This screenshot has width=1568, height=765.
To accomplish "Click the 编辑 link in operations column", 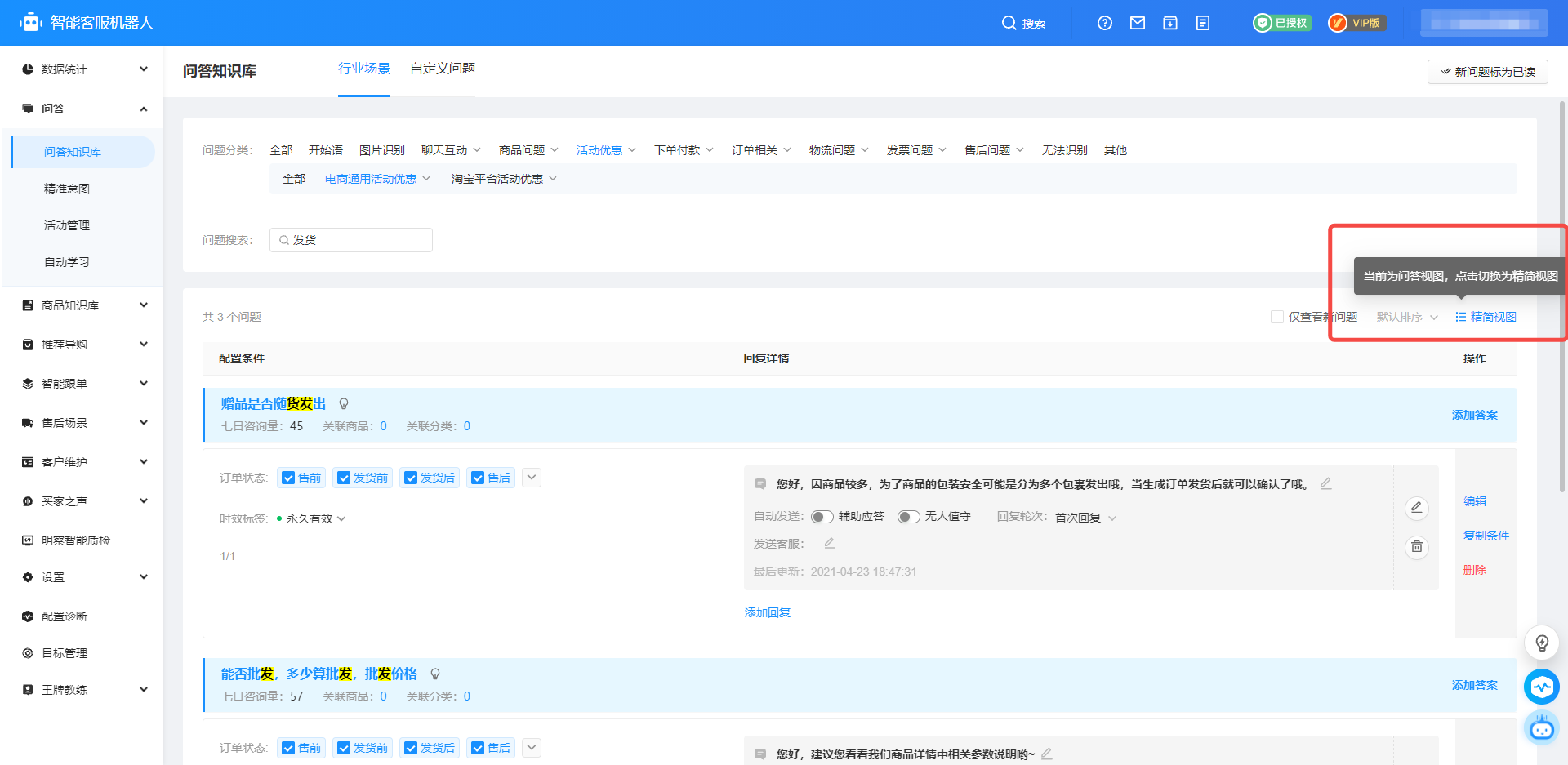I will [1475, 501].
